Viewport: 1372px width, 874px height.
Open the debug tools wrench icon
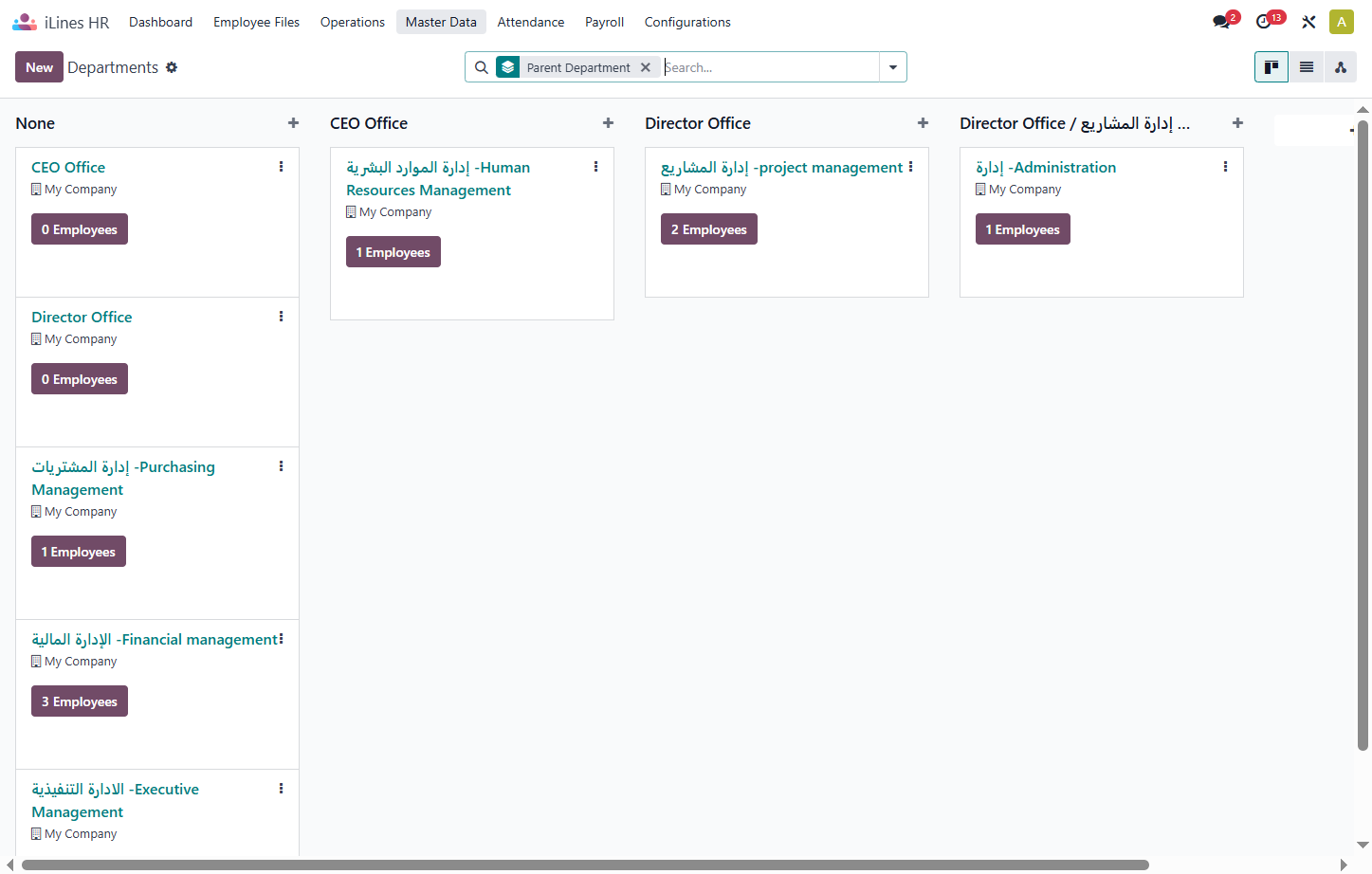[x=1308, y=22]
